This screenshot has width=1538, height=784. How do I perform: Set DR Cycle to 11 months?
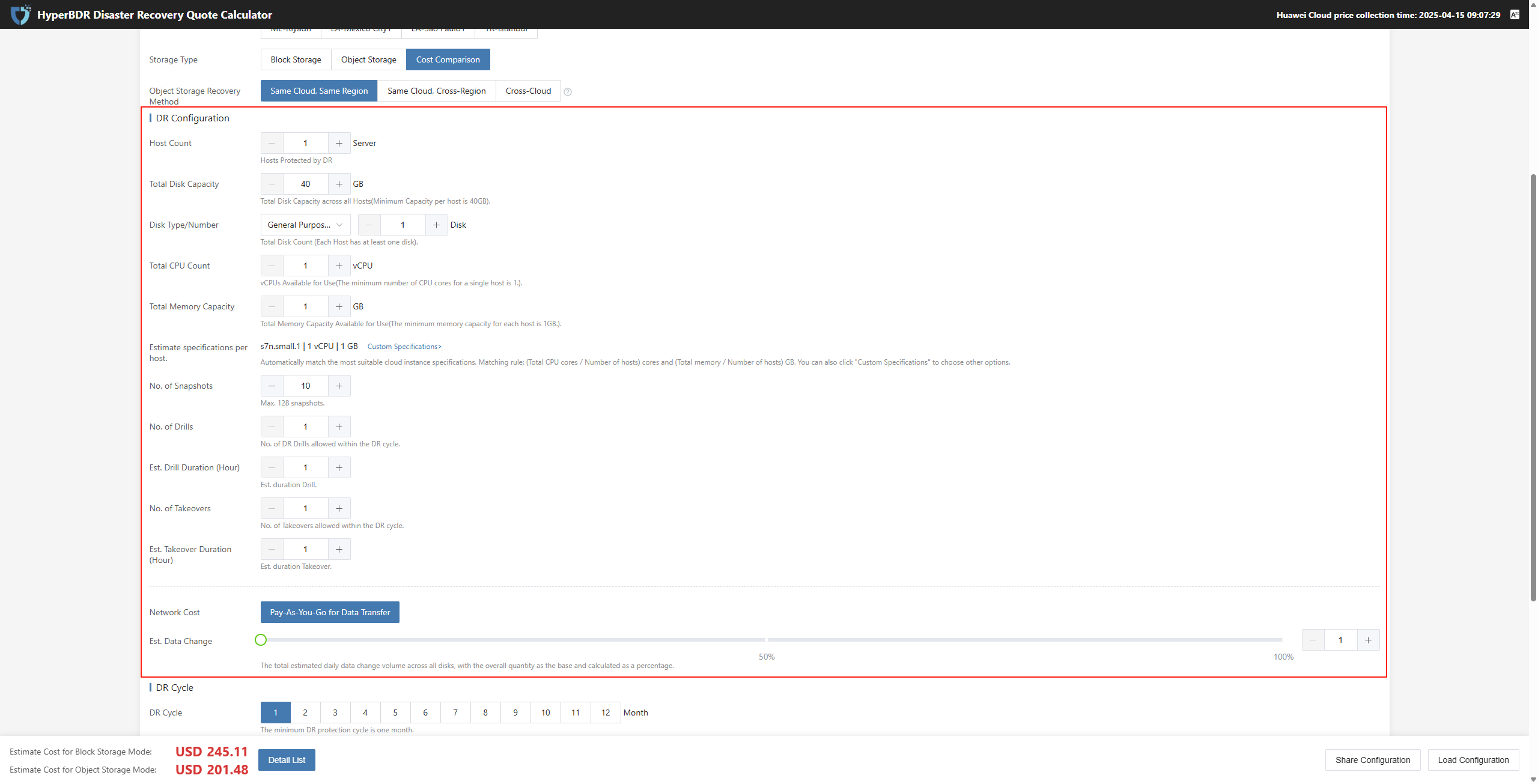(576, 713)
